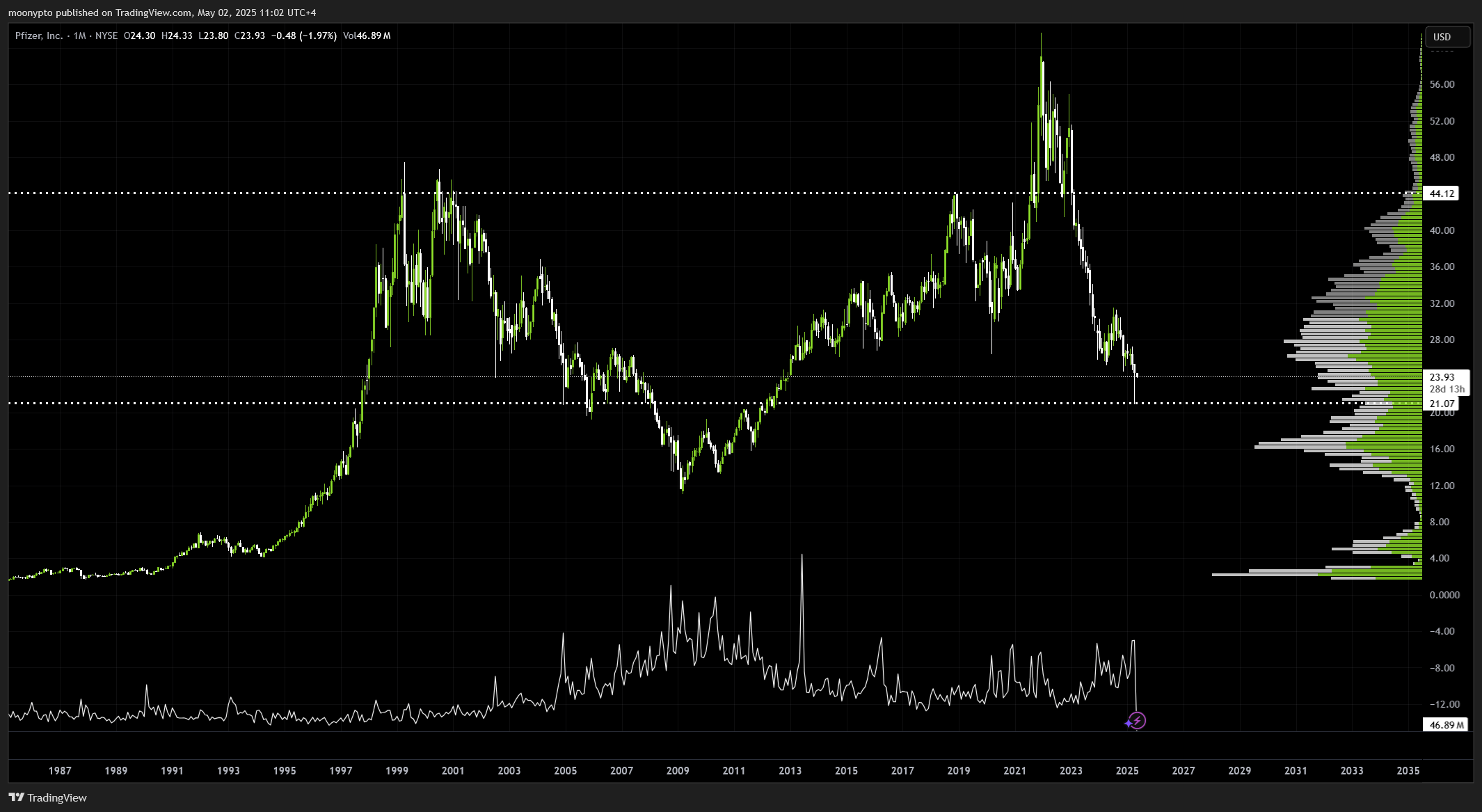
Task: Click the 46.89 M volume axis label
Action: (1447, 725)
